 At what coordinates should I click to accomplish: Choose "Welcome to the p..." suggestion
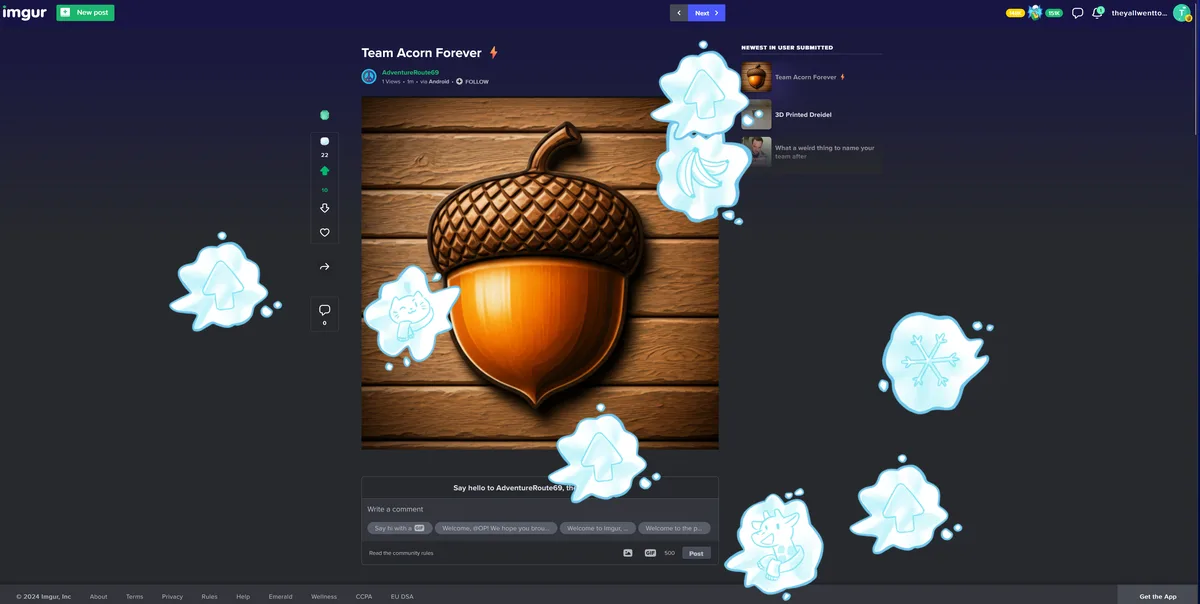(675, 528)
